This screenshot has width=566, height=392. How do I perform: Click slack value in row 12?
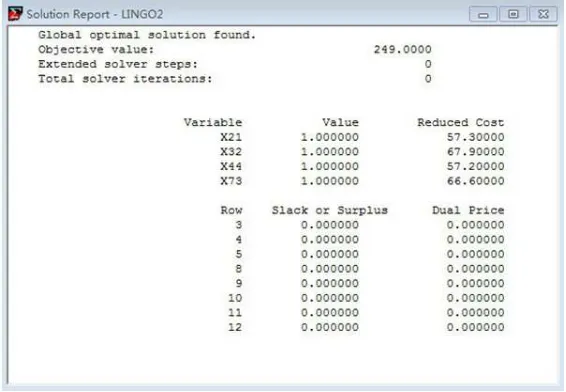(x=330, y=327)
